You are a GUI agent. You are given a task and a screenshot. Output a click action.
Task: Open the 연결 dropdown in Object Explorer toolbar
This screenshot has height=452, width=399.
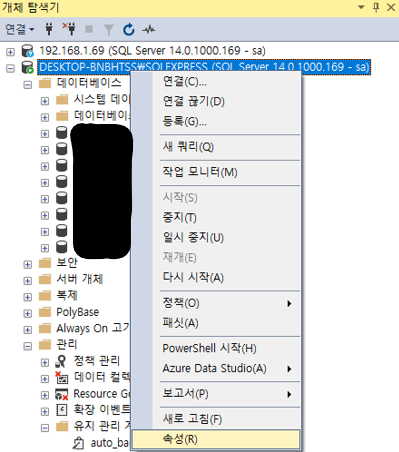click(x=20, y=29)
